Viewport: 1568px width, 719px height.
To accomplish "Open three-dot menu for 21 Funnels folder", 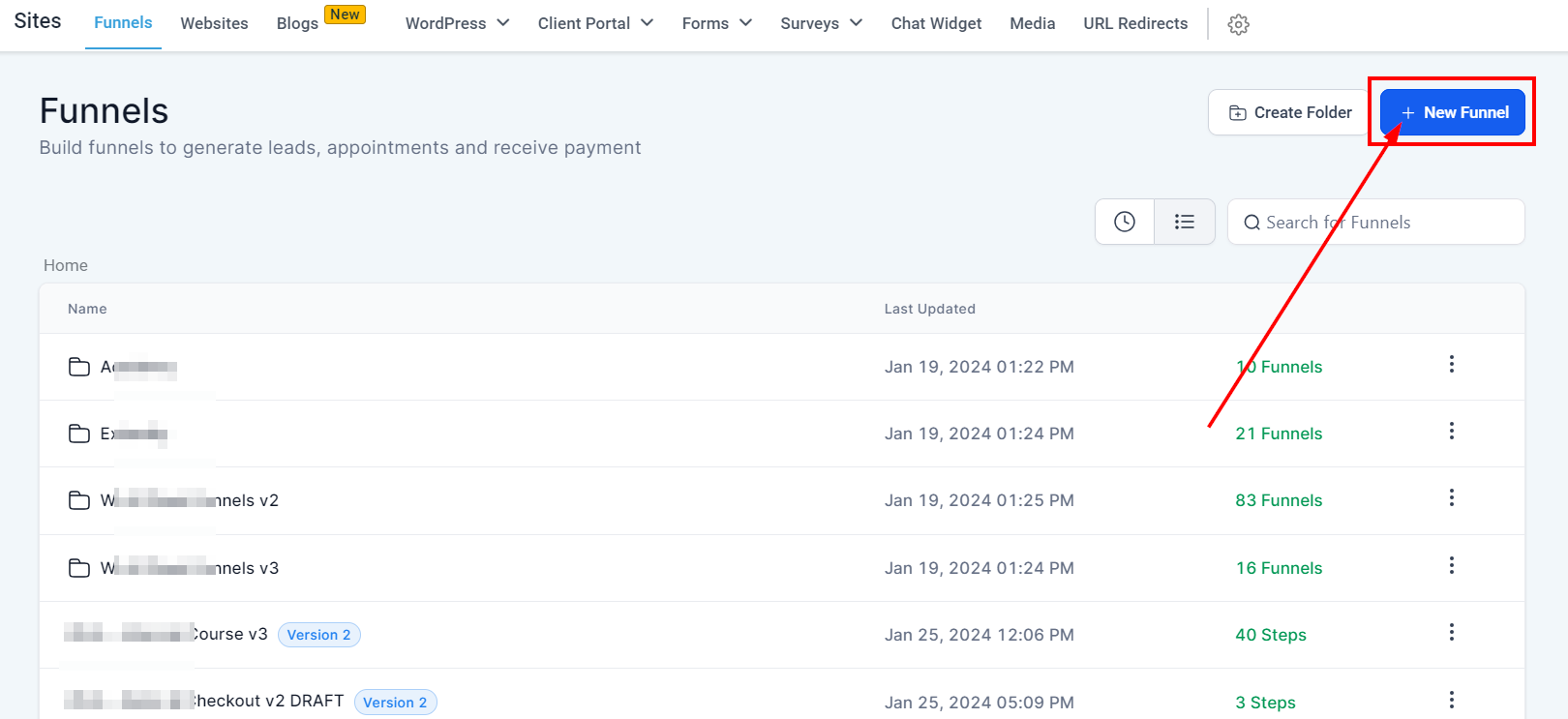I will [1451, 431].
